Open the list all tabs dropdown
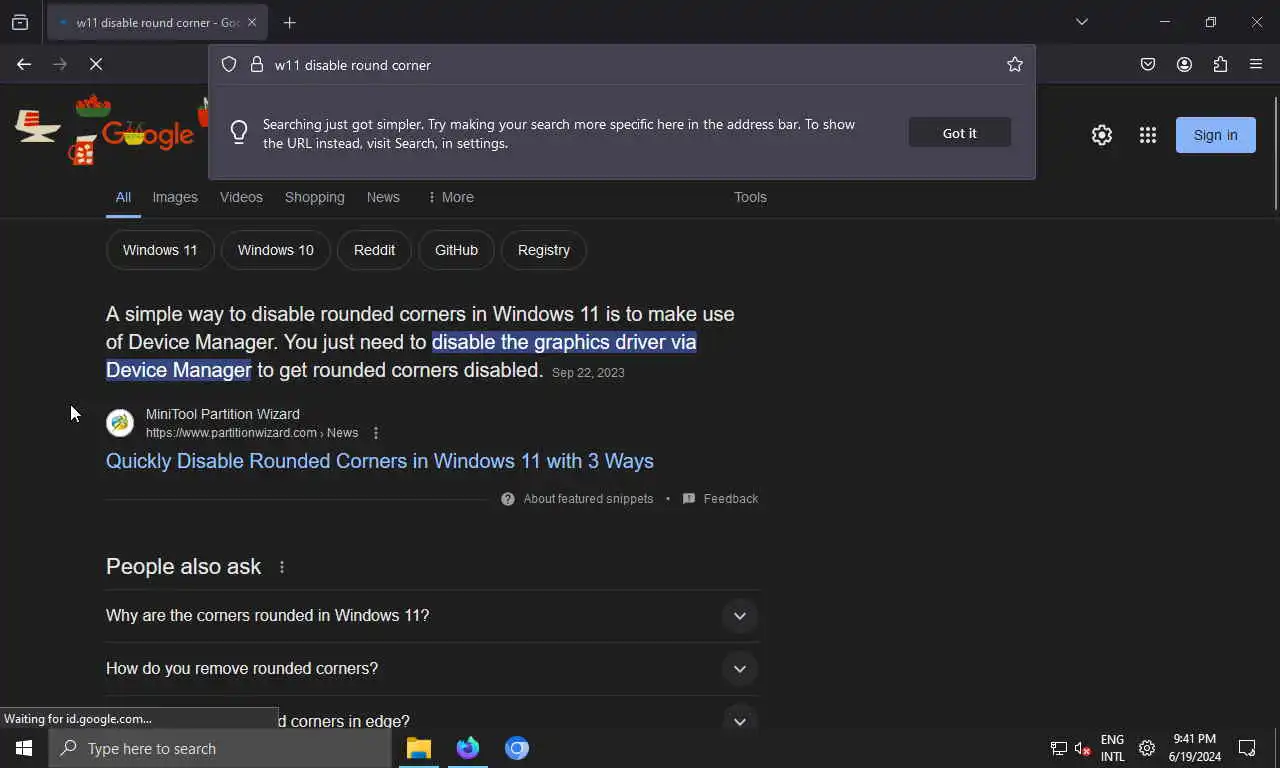This screenshot has width=1280, height=768. tap(1081, 22)
